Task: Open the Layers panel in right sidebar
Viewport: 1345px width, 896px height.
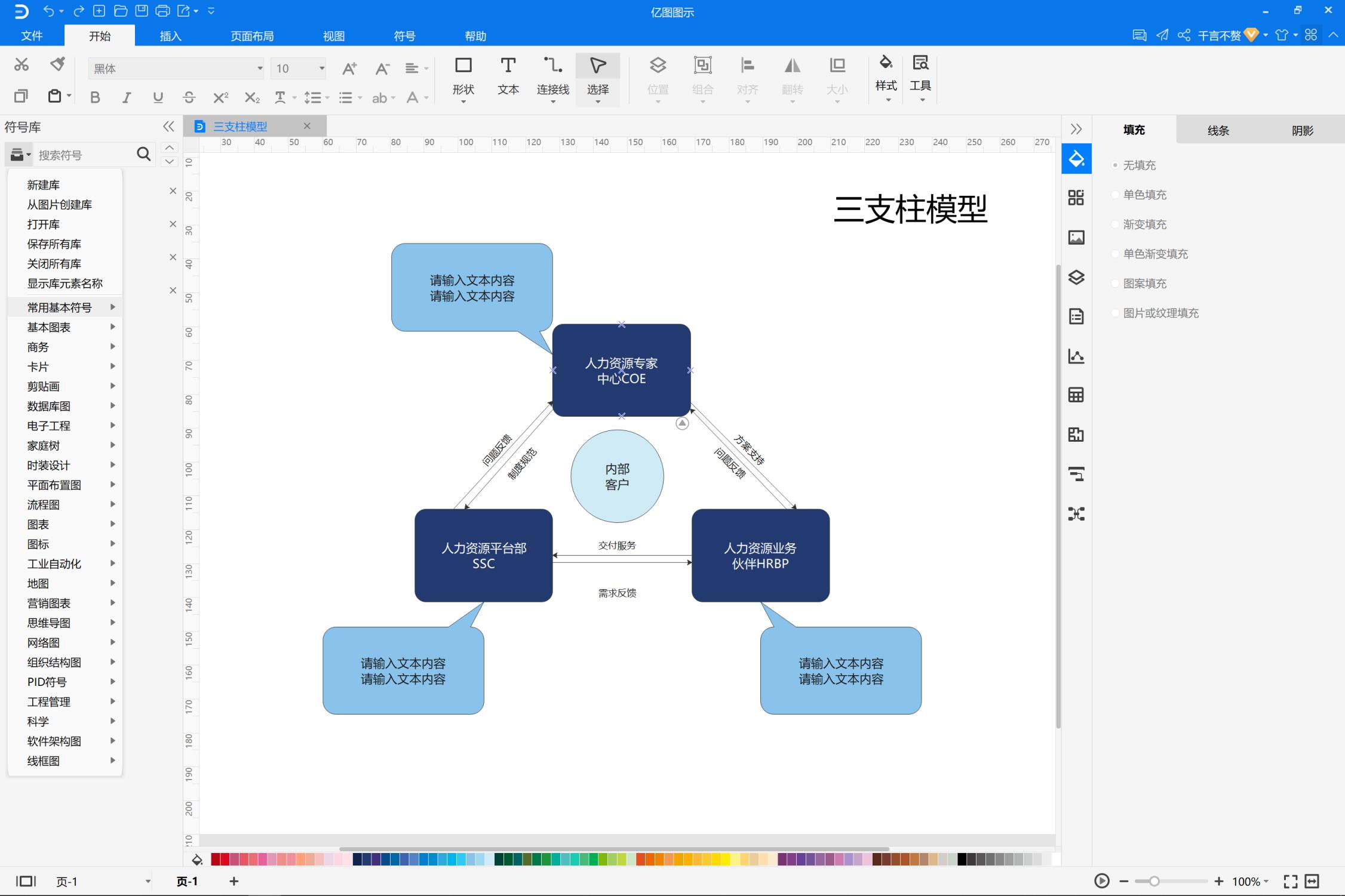Action: pyautogui.click(x=1076, y=277)
